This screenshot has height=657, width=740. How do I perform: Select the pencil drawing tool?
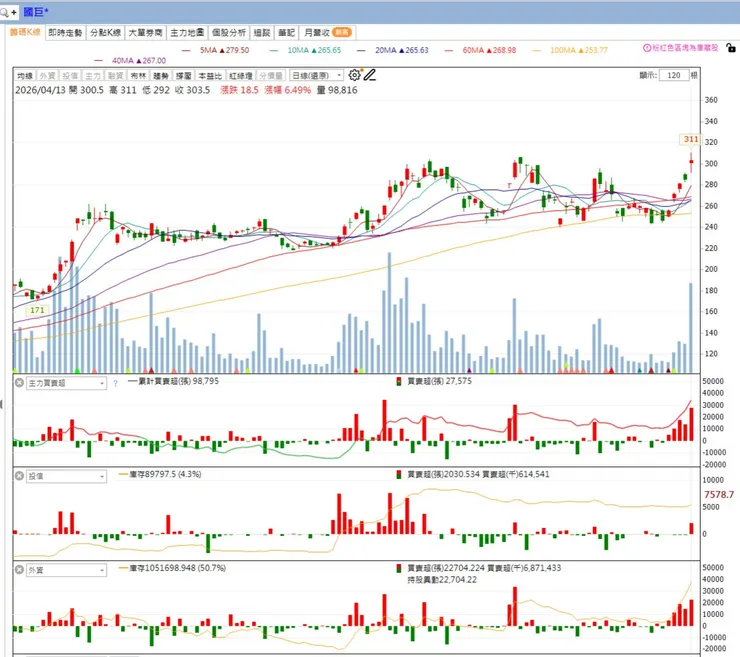(370, 75)
